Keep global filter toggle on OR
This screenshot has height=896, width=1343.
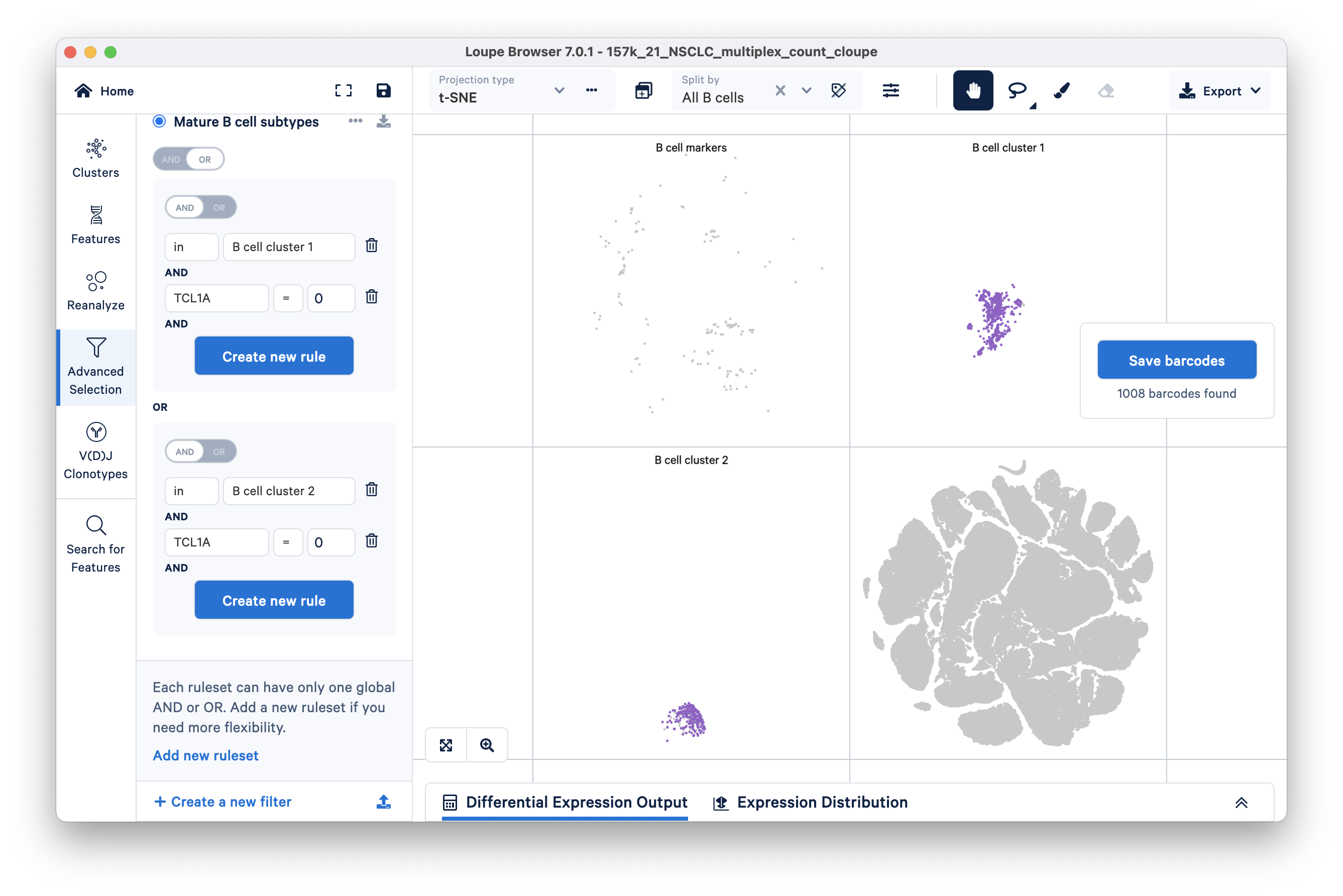click(204, 159)
